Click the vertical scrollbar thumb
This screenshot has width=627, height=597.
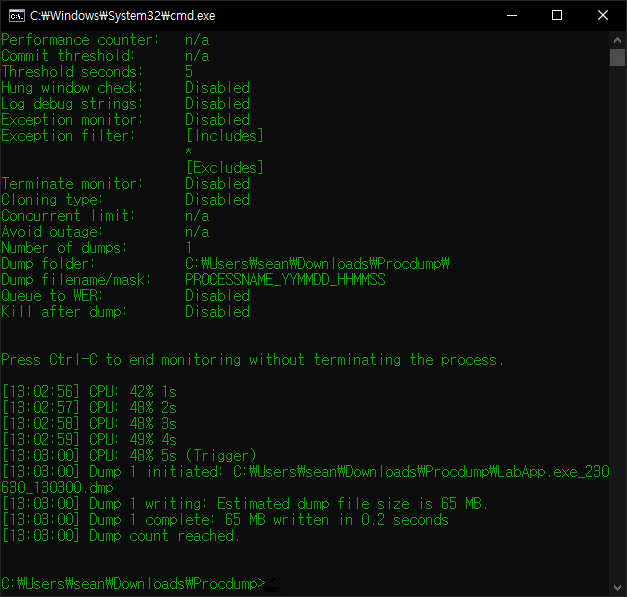tap(617, 57)
